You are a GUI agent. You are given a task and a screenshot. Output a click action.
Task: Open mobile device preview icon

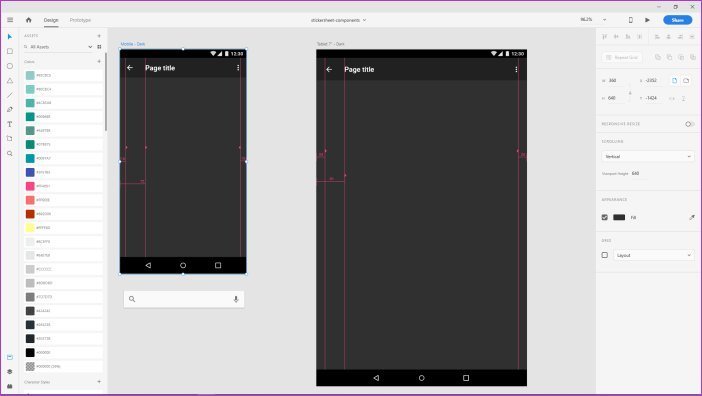[631, 20]
